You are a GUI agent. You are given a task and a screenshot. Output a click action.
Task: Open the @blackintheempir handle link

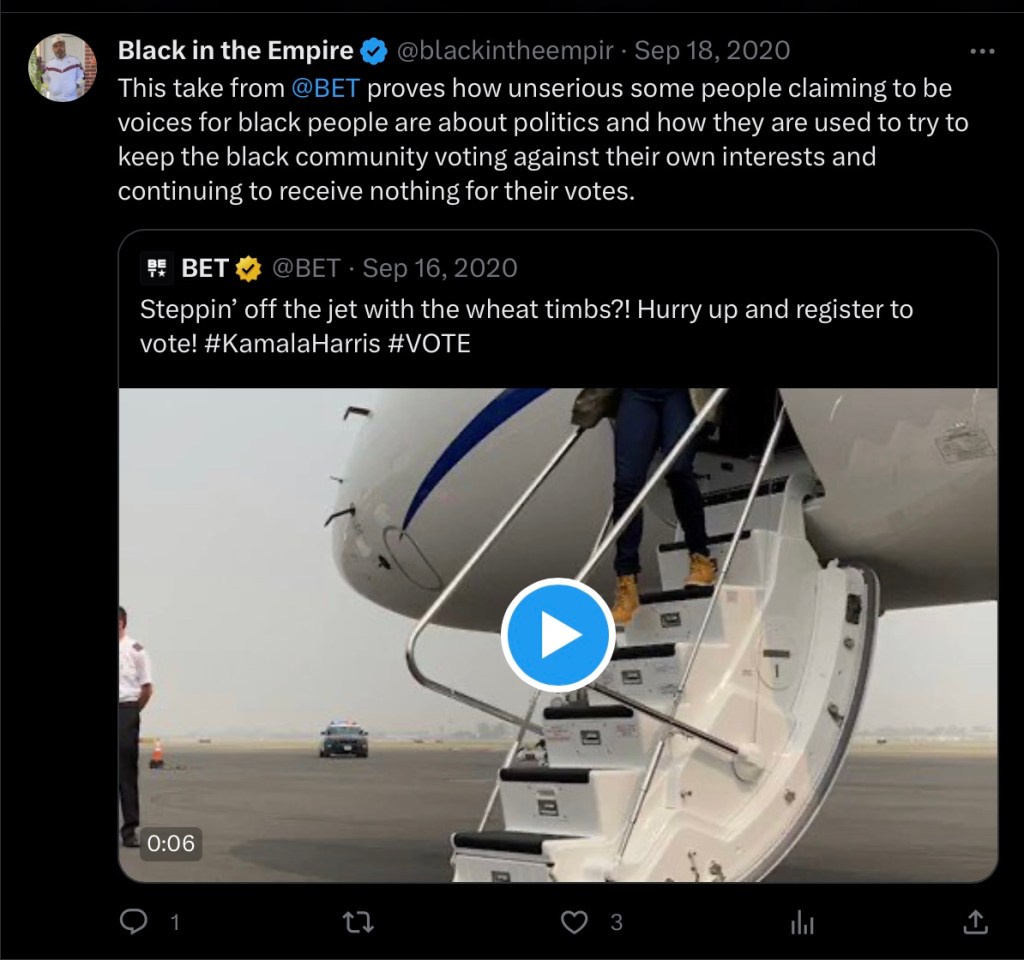pyautogui.click(x=506, y=50)
